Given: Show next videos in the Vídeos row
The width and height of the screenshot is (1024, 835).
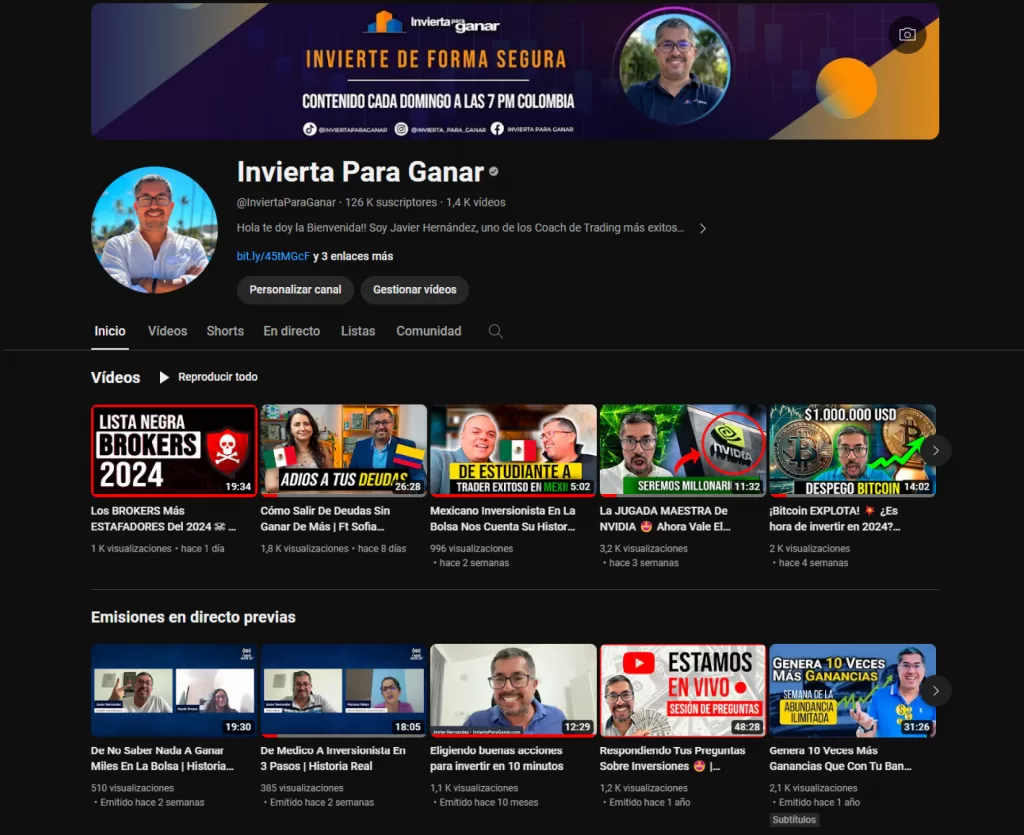Looking at the screenshot, I should (935, 450).
